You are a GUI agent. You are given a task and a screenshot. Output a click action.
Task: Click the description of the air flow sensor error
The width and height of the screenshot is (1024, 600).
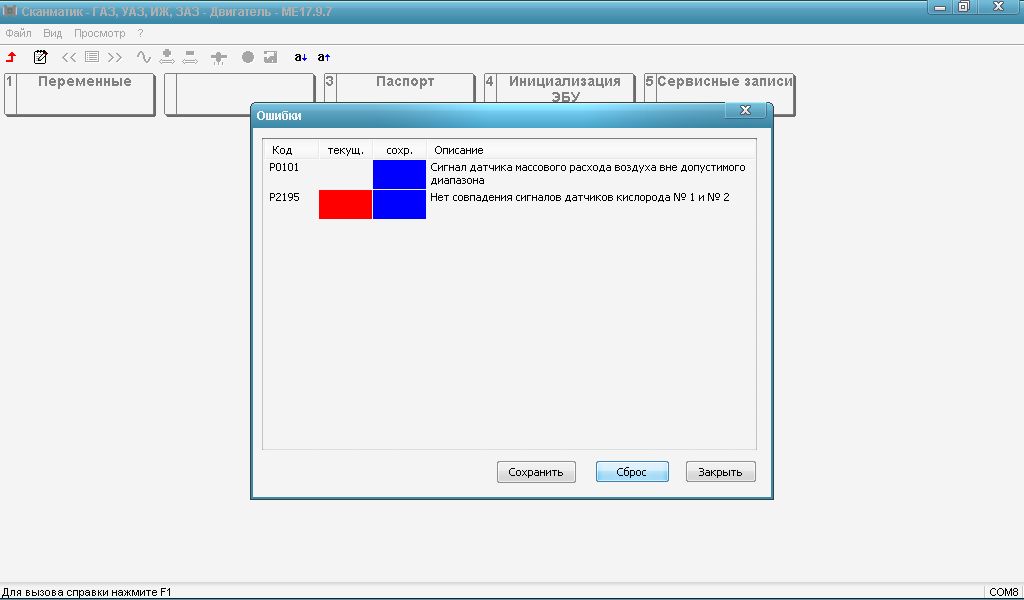588,174
